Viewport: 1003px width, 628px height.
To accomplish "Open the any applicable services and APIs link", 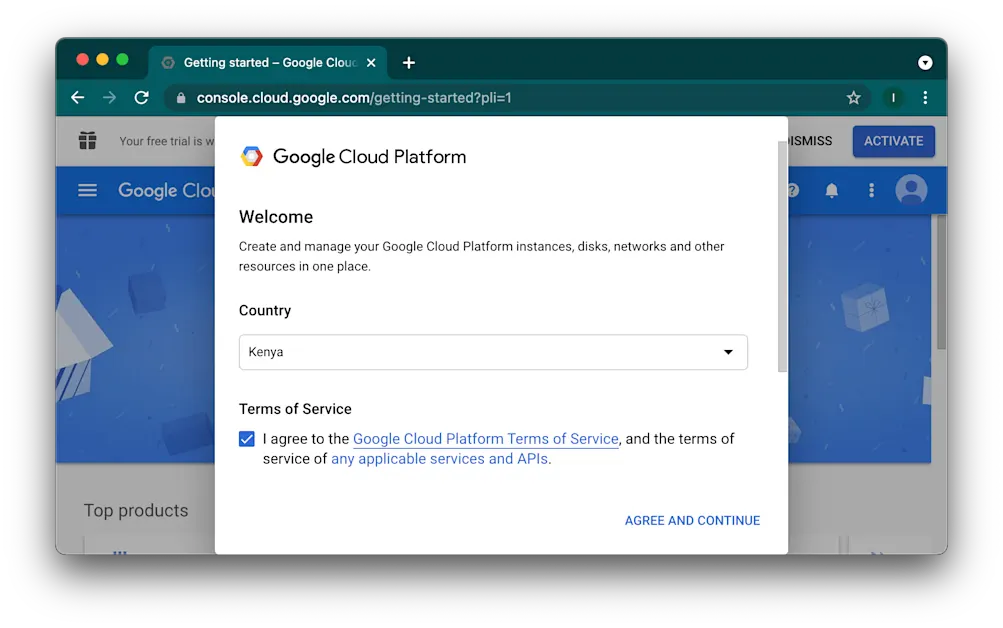I will 440,459.
